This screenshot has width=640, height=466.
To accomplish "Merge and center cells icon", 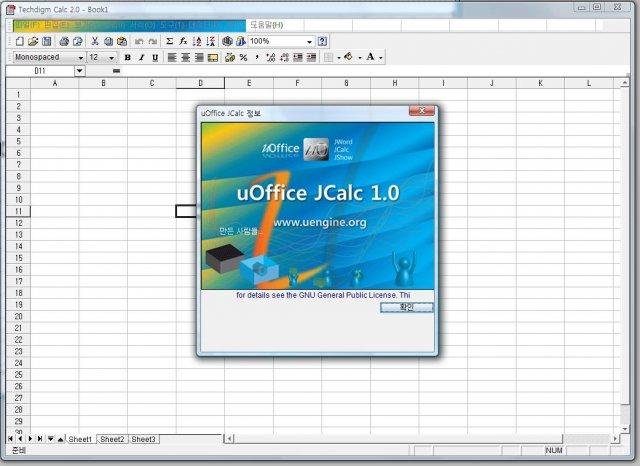I will tap(213, 58).
